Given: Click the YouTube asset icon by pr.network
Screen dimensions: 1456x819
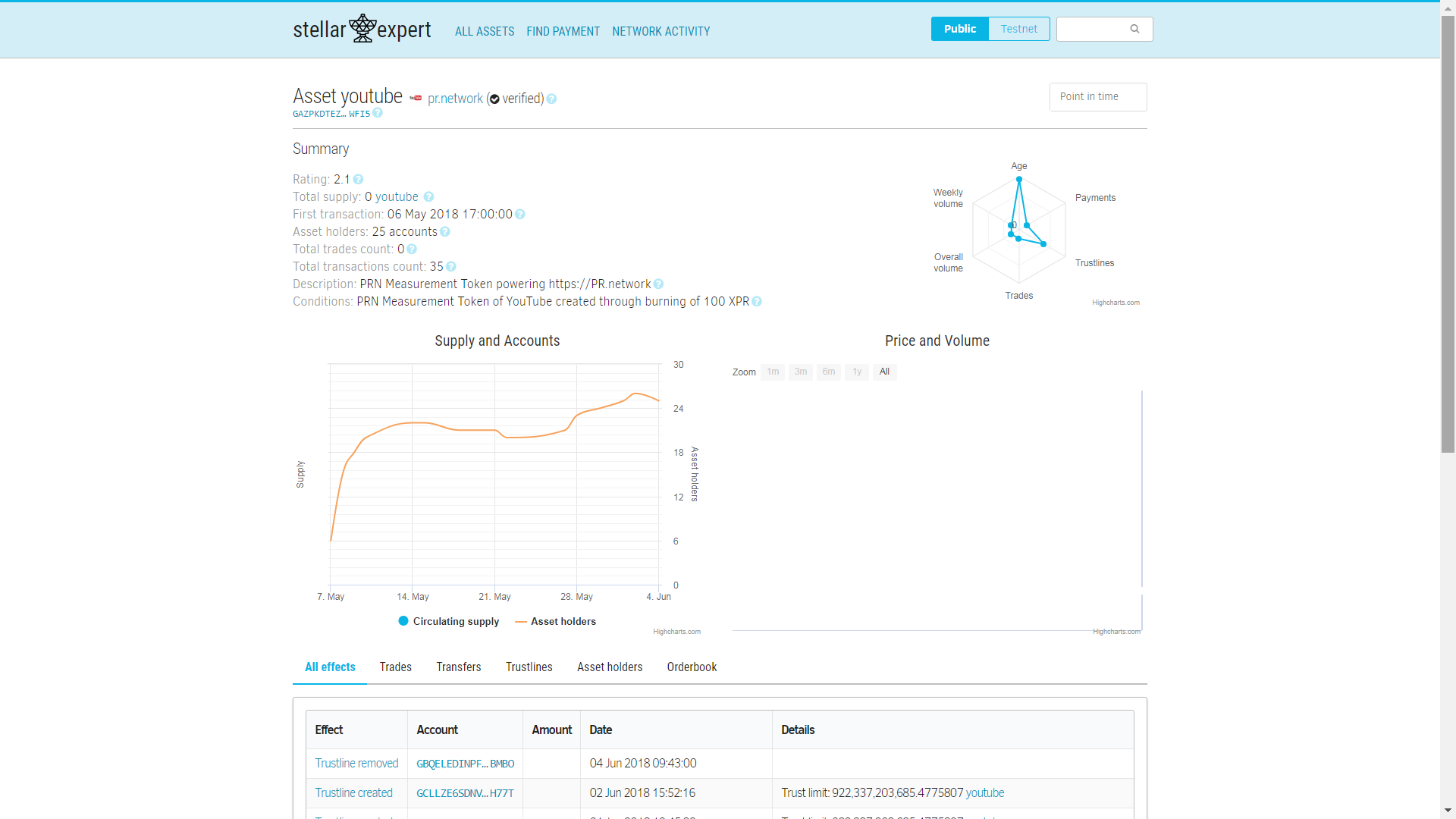Looking at the screenshot, I should [416, 98].
